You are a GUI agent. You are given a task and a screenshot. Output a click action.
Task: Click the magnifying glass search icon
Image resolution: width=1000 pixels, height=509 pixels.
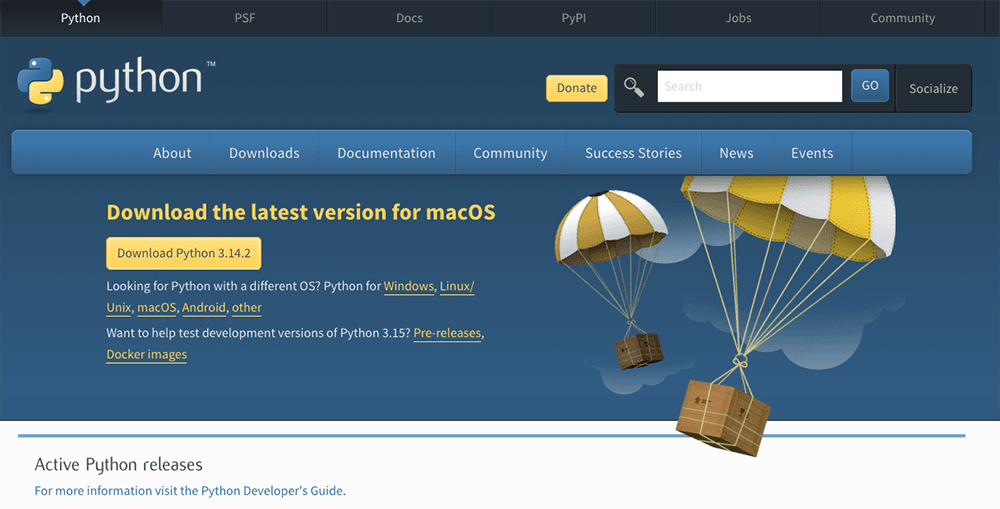634,87
